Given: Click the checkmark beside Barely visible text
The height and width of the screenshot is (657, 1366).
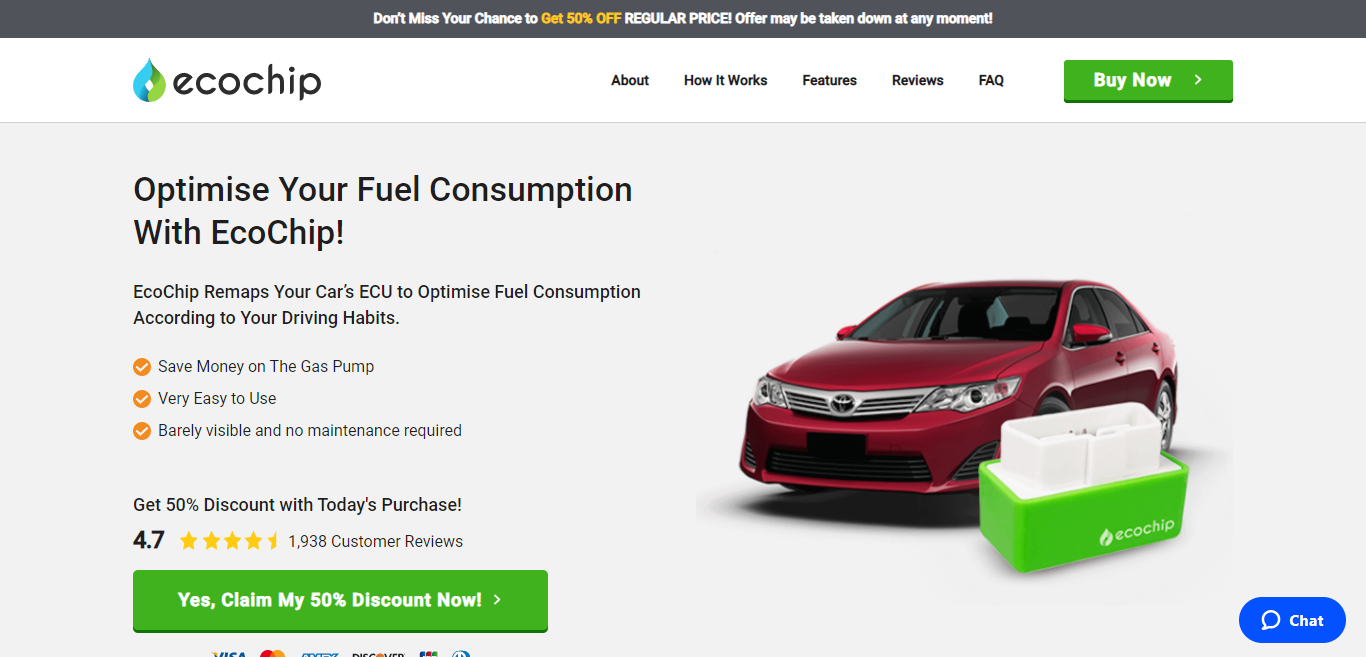Looking at the screenshot, I should (142, 430).
